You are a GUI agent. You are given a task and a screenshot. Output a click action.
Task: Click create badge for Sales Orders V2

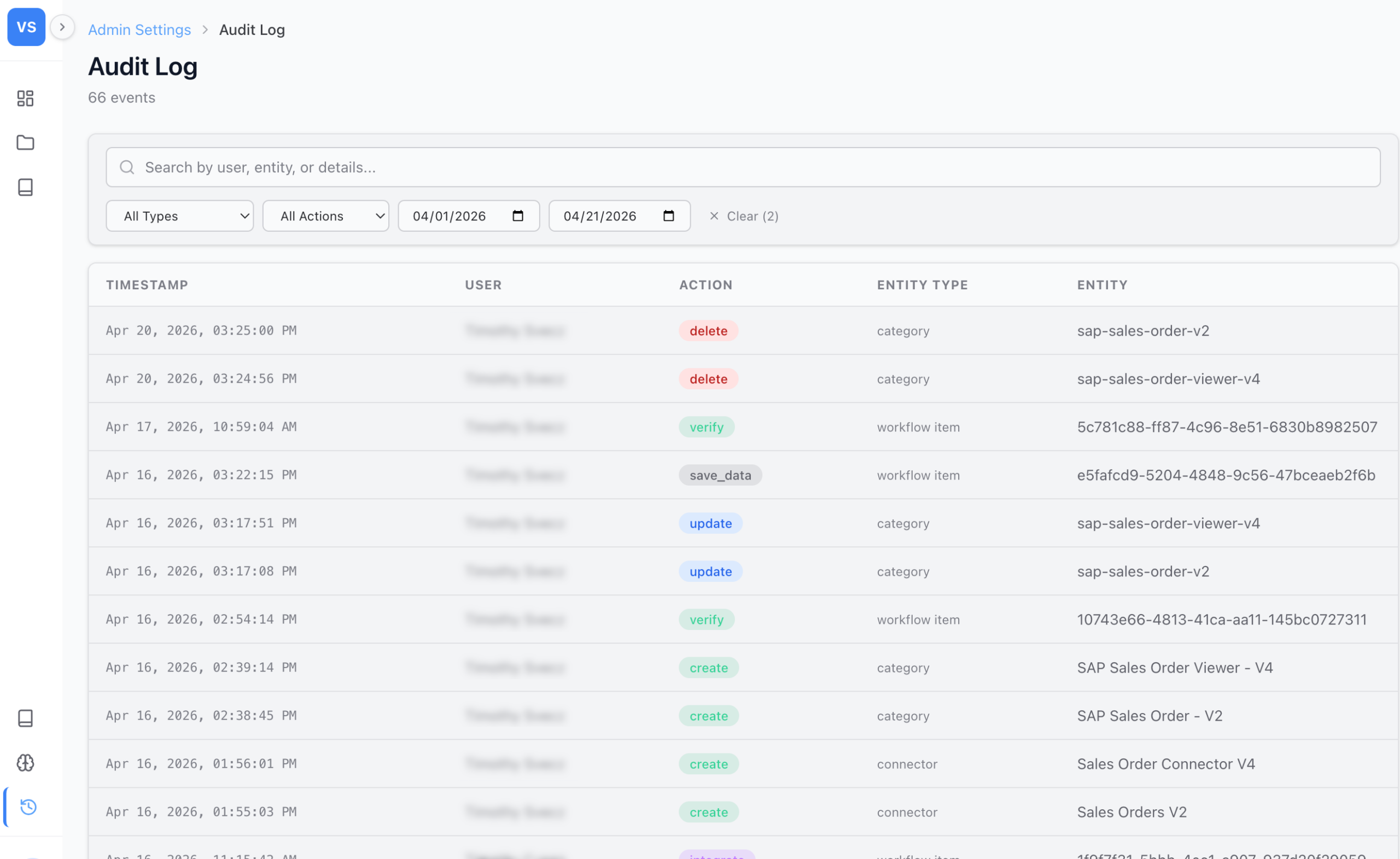pos(709,812)
